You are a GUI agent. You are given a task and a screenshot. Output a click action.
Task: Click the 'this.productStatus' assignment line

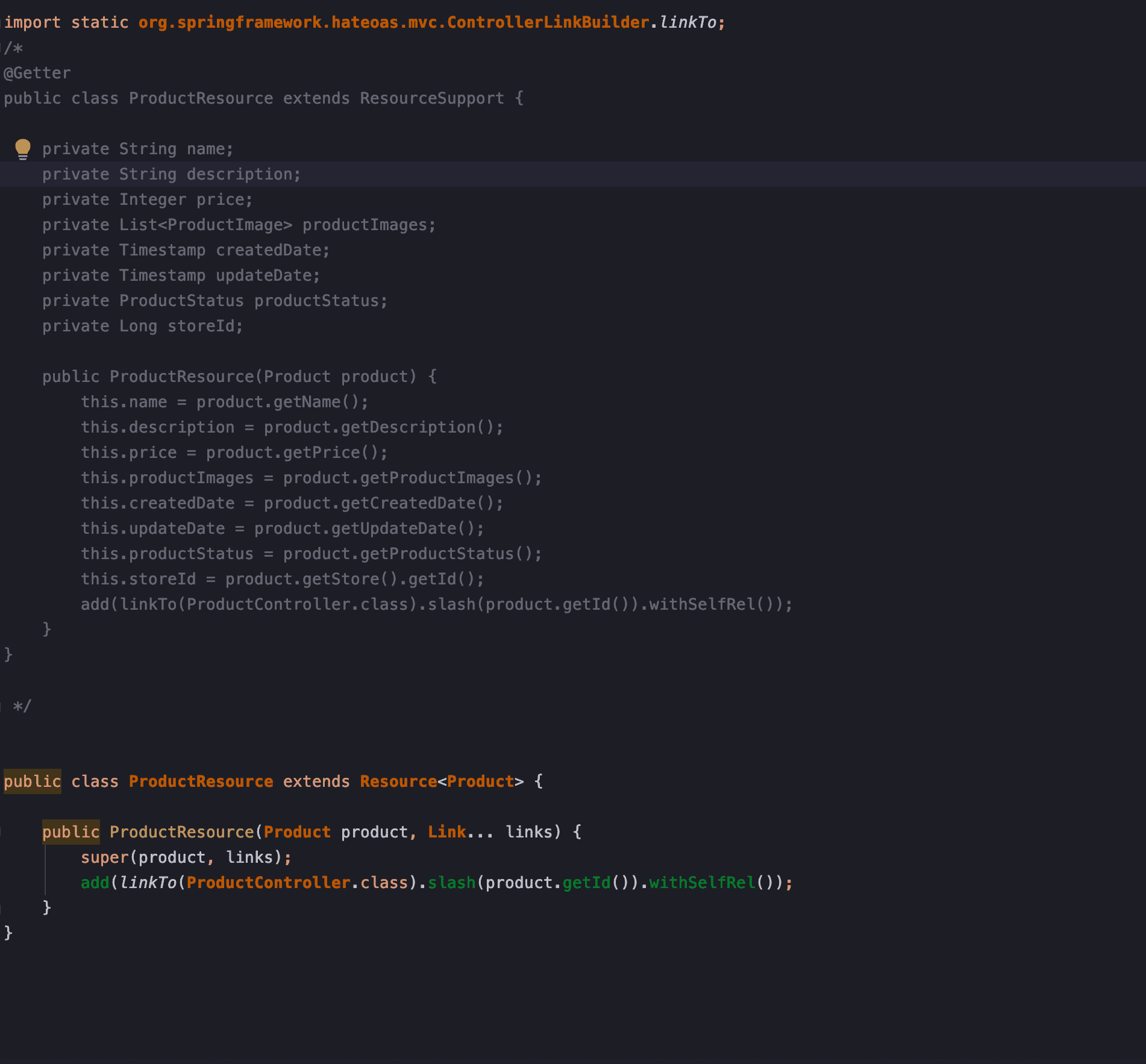(311, 554)
